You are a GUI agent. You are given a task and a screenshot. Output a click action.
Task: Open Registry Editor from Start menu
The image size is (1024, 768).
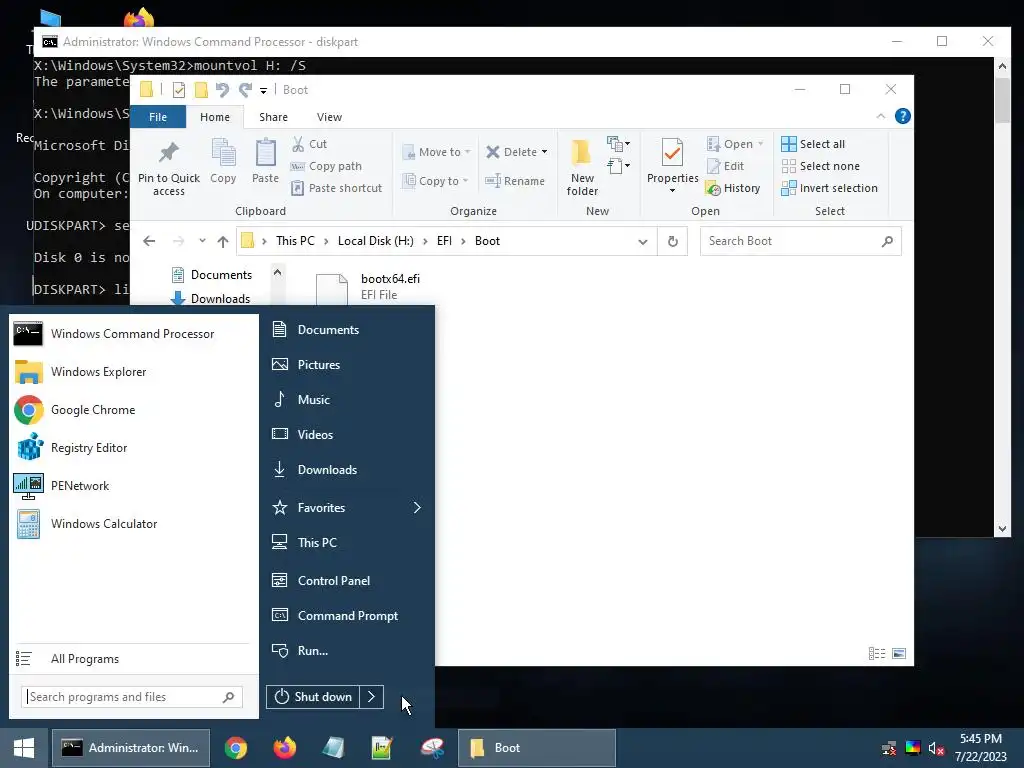pyautogui.click(x=134, y=447)
